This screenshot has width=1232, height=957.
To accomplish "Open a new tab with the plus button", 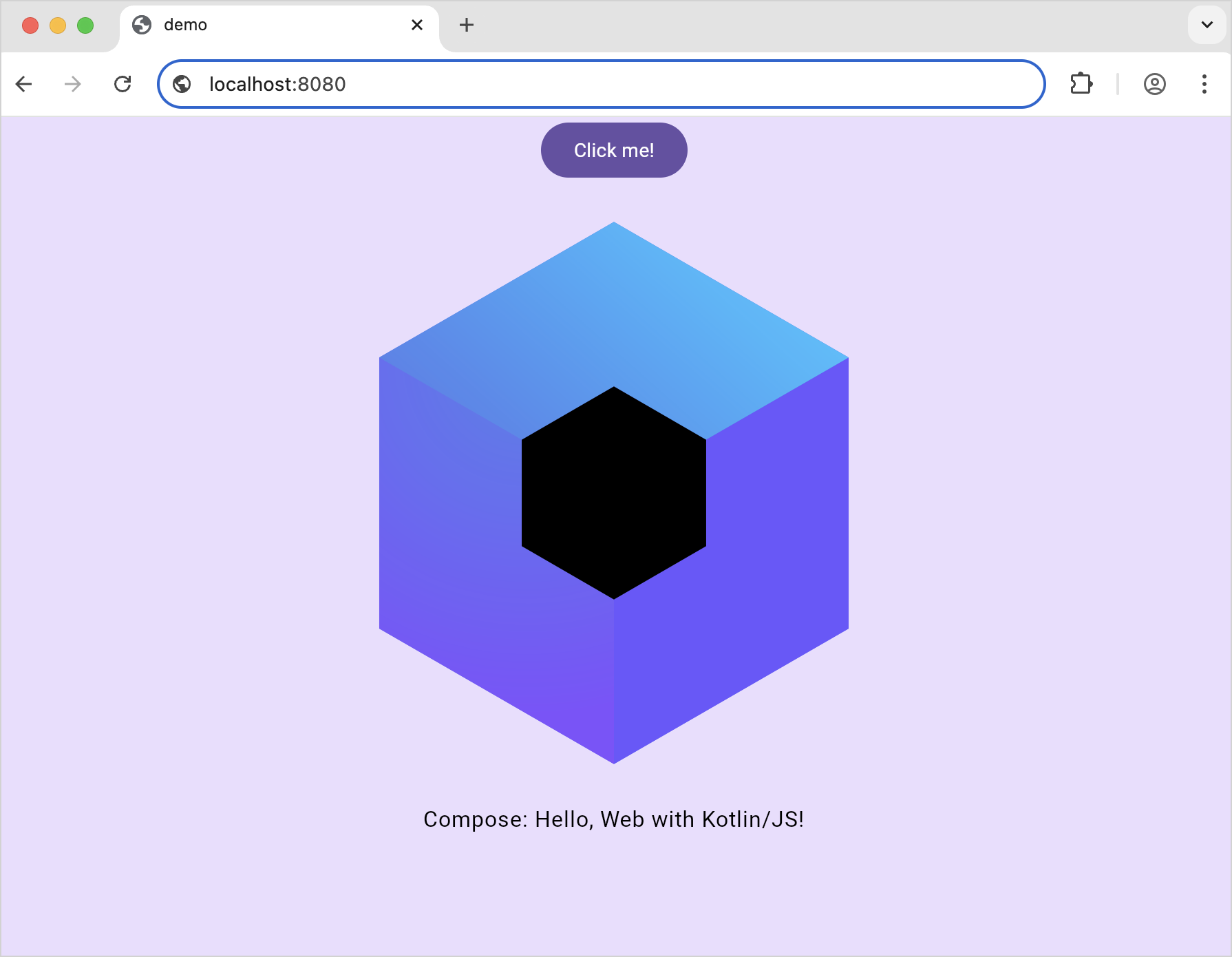I will click(x=467, y=25).
